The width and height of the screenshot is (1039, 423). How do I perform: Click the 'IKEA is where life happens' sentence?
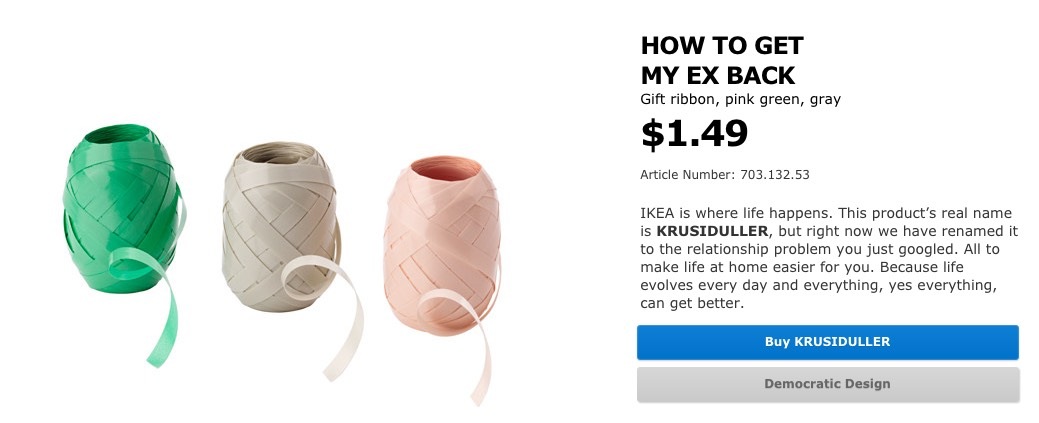pos(735,213)
